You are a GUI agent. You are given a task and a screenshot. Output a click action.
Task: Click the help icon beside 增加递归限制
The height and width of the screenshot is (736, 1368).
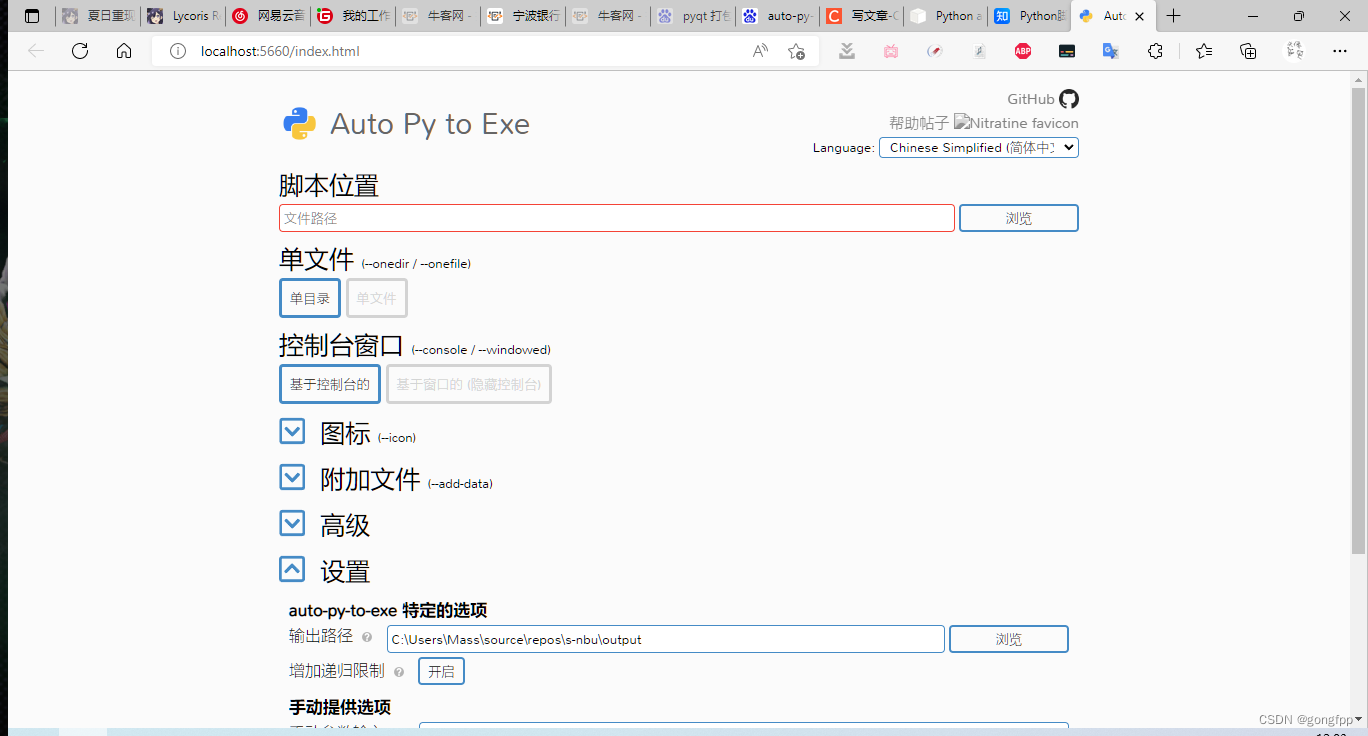point(399,672)
